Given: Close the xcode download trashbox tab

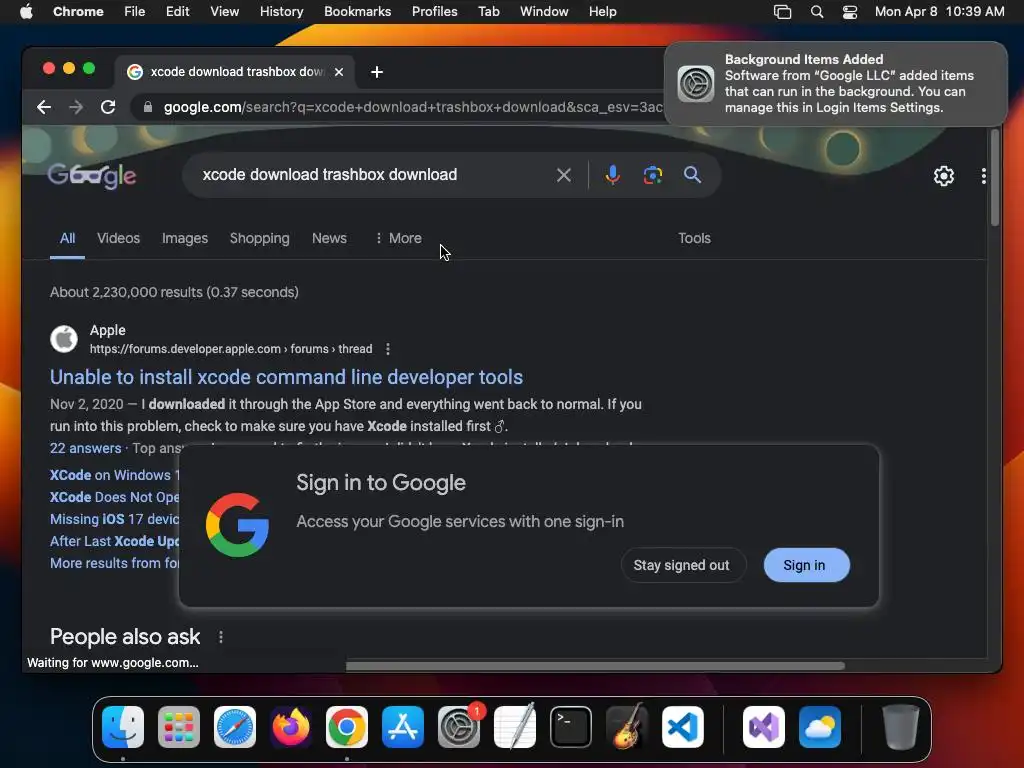Looking at the screenshot, I should click(x=339, y=72).
